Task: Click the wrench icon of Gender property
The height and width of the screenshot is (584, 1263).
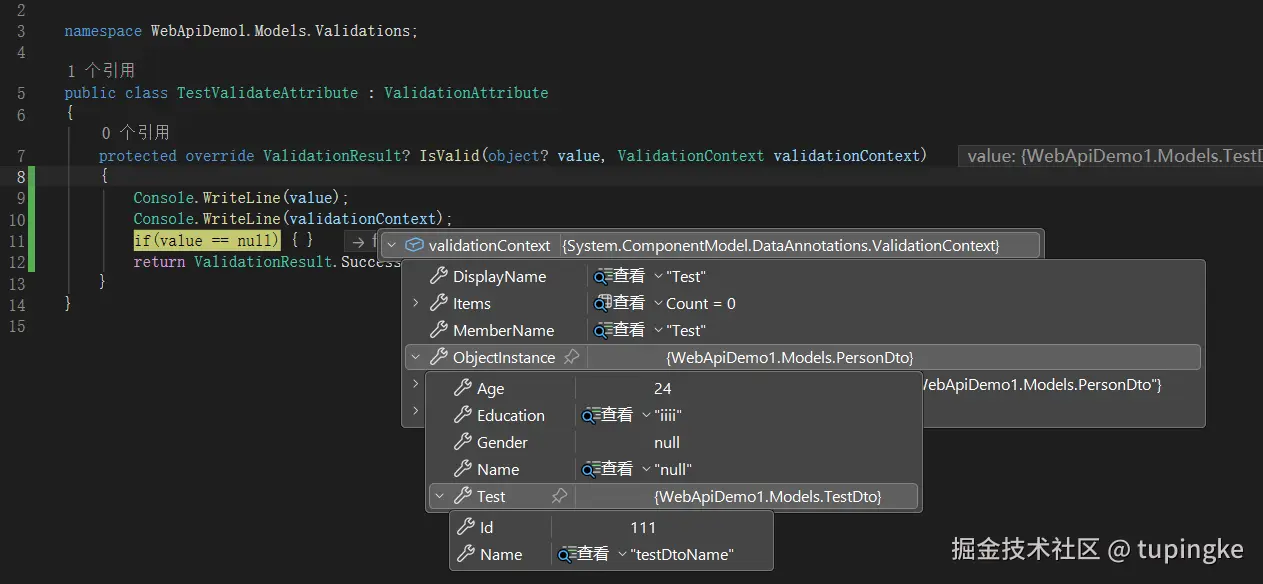Action: click(x=462, y=442)
